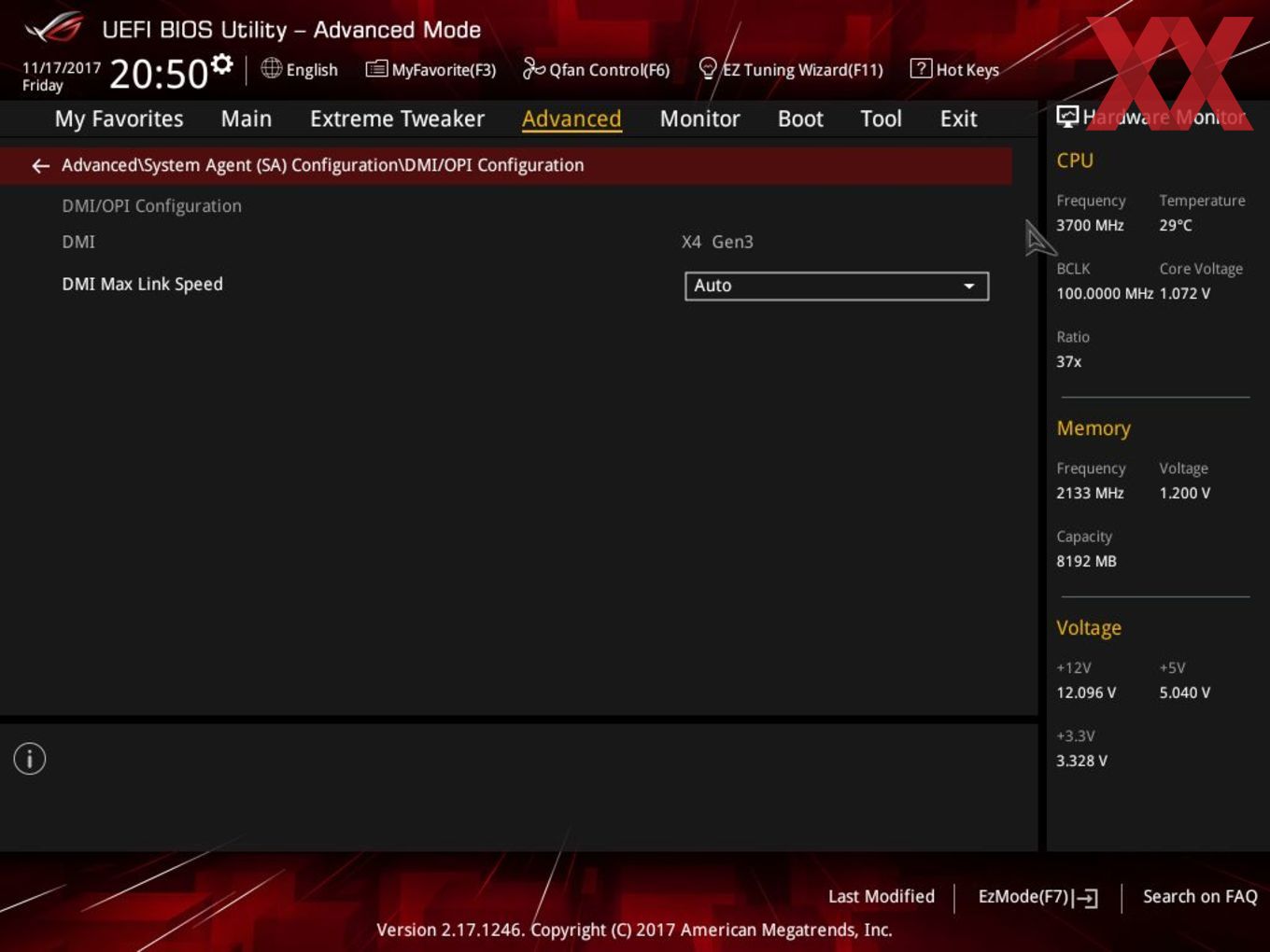Click the Hardware Monitor screen icon
1270x952 pixels.
coord(1067,116)
